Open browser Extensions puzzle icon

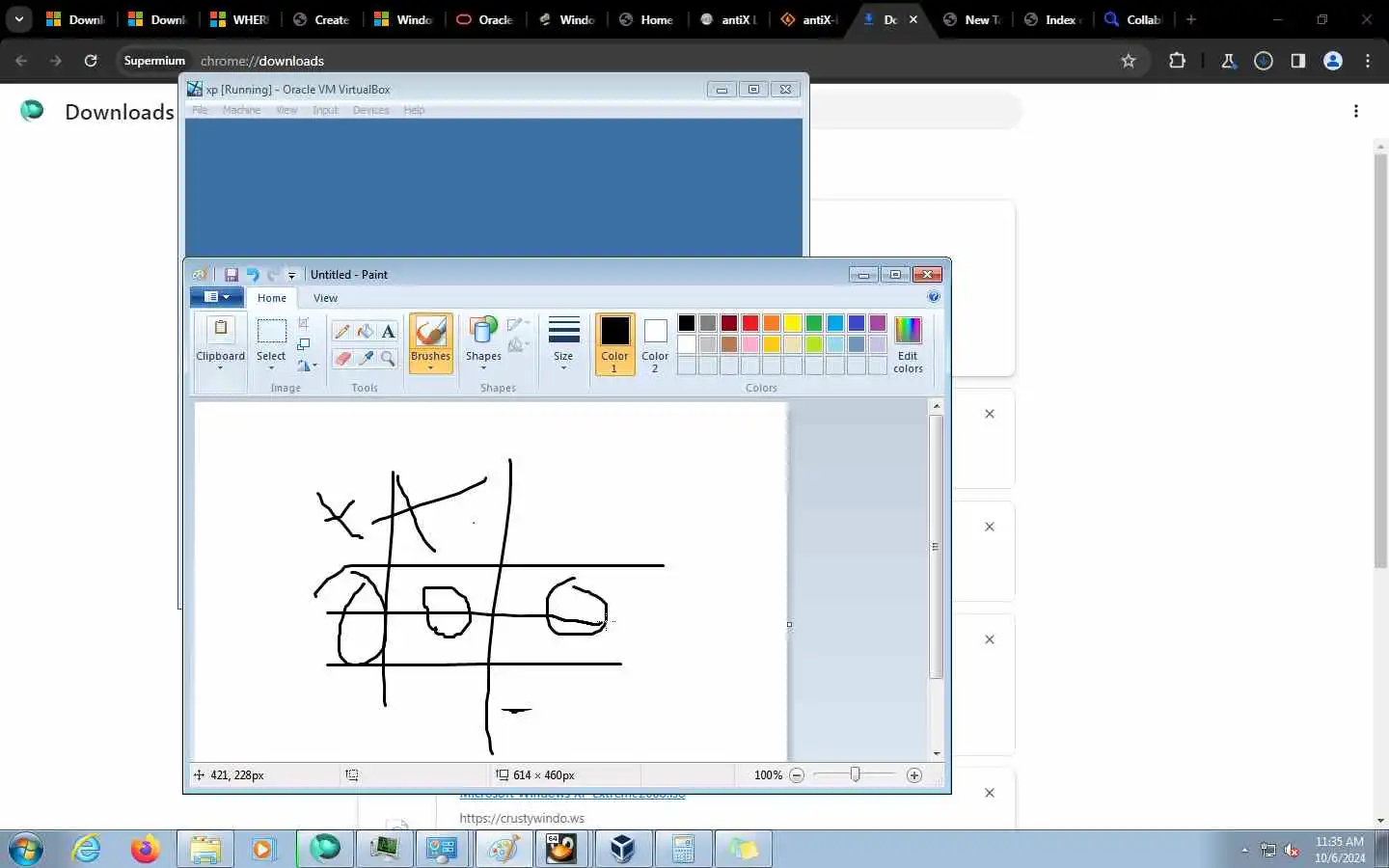coord(1177,61)
